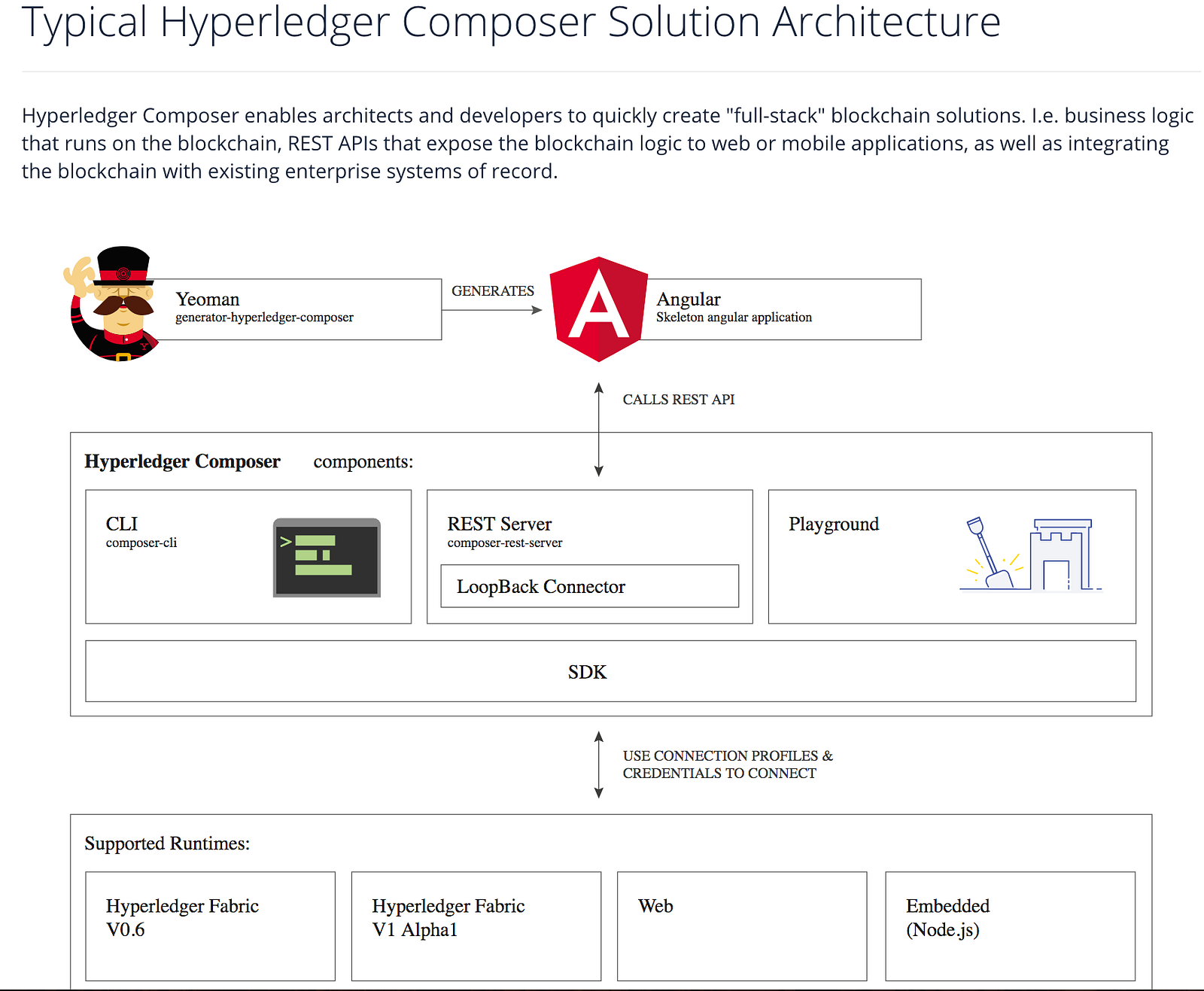Click the Yeoman mascot icon

point(111,303)
